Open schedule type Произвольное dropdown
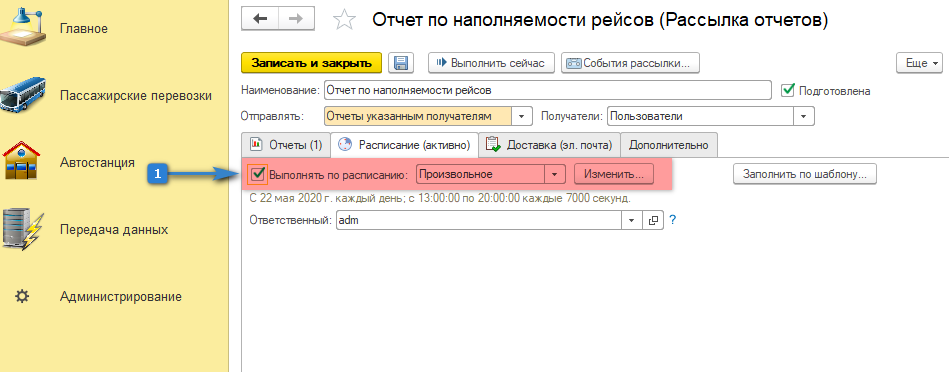The width and height of the screenshot is (949, 372). pos(555,174)
